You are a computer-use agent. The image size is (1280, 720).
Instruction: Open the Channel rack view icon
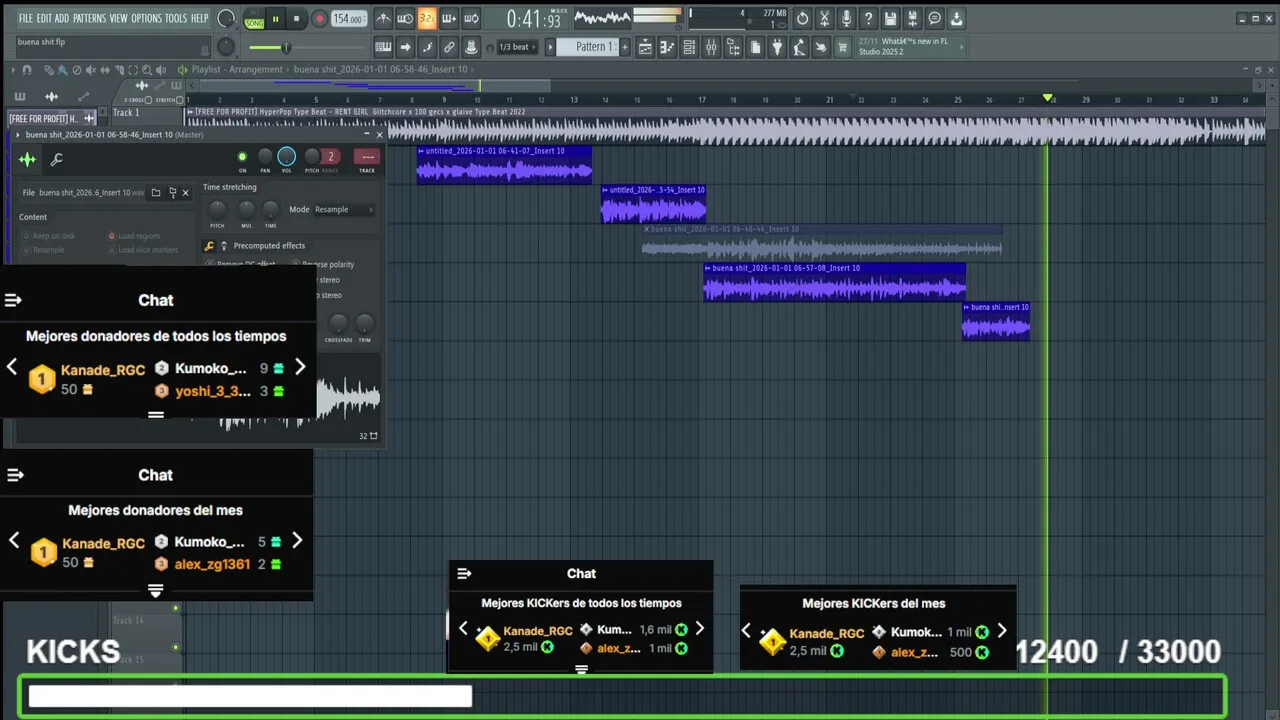pos(689,47)
